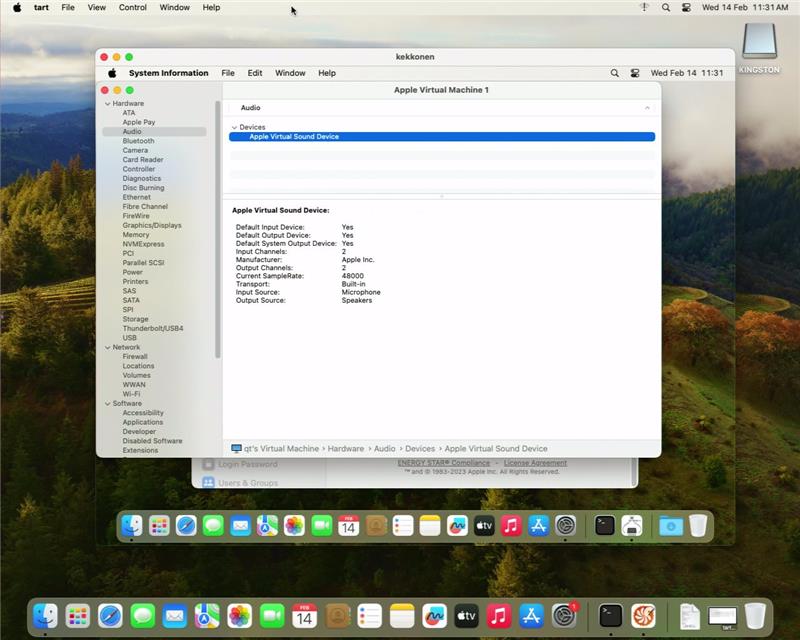The width and height of the screenshot is (800, 640).
Task: Open Apple TV in the kekkonen VM's Dock
Action: pyautogui.click(x=484, y=525)
